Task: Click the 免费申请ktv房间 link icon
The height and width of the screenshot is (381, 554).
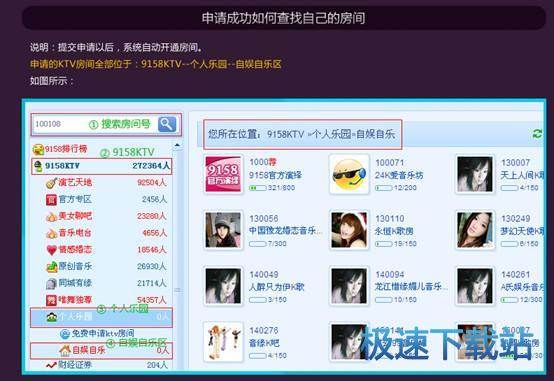Action: (x=65, y=333)
